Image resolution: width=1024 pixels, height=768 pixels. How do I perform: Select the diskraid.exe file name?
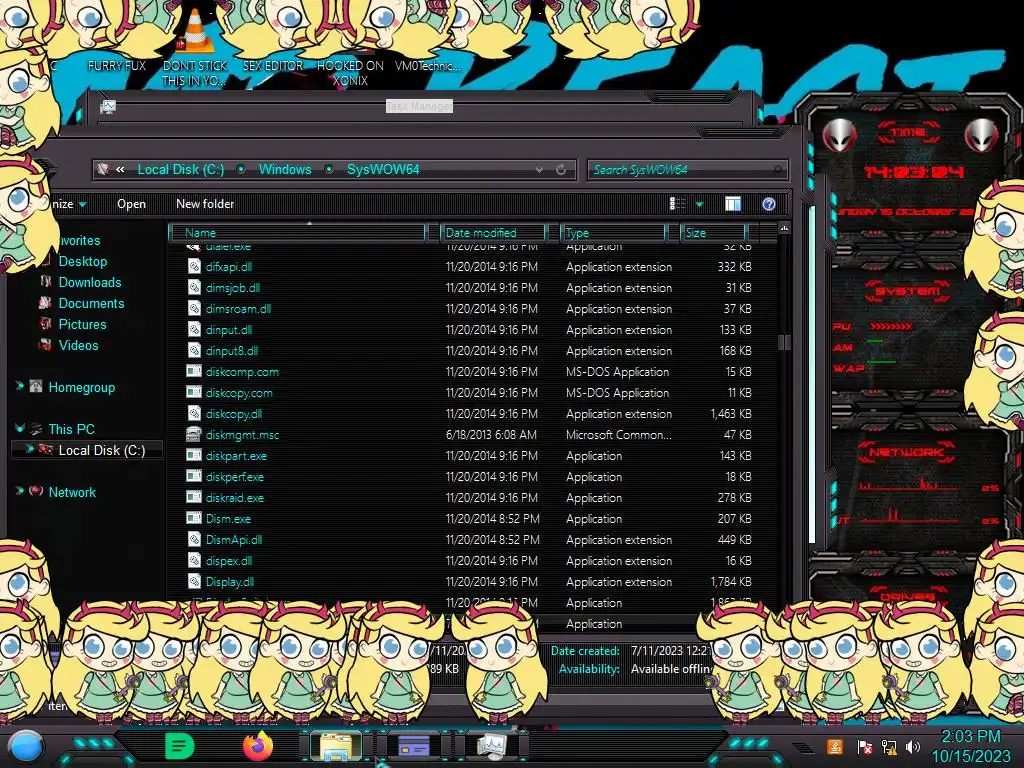coord(234,498)
